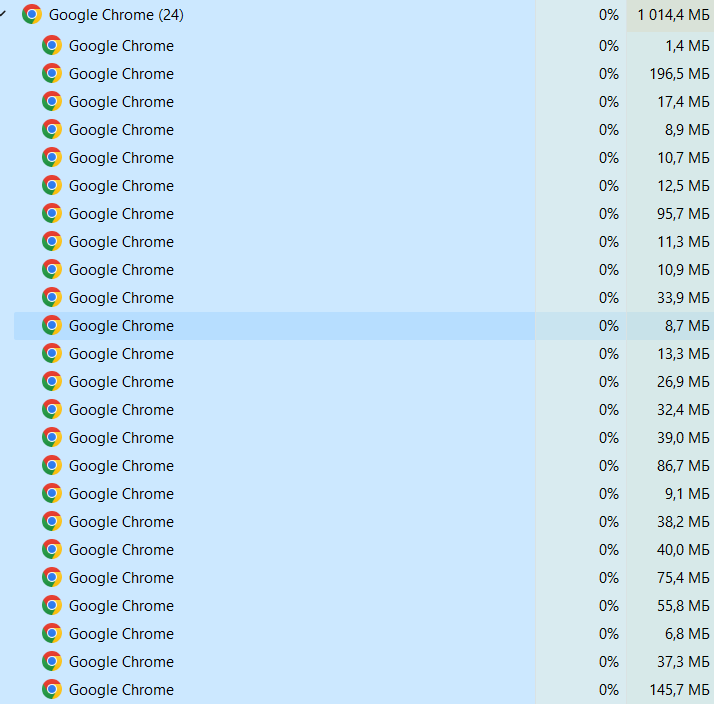
Task: Click the memory value 10,9 МБ
Action: point(683,270)
